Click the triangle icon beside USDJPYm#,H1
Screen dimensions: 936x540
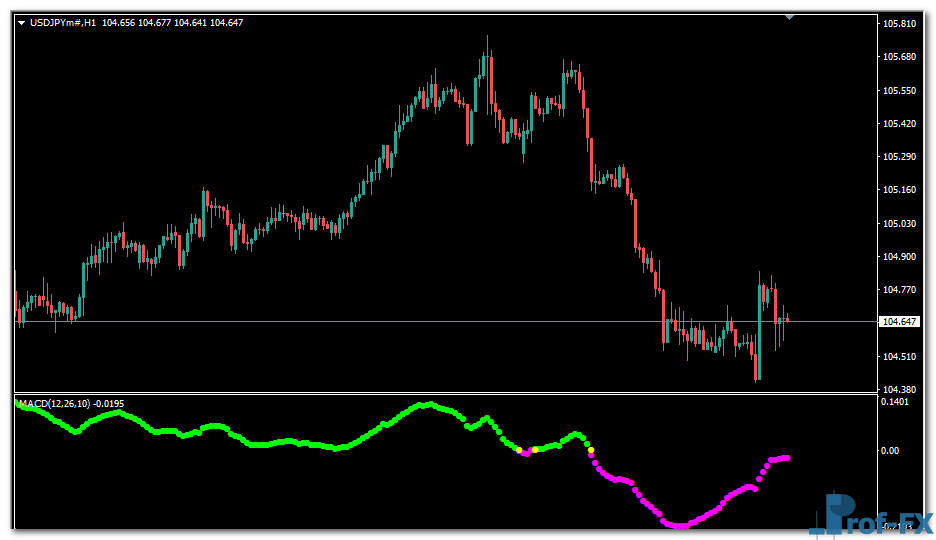point(22,23)
